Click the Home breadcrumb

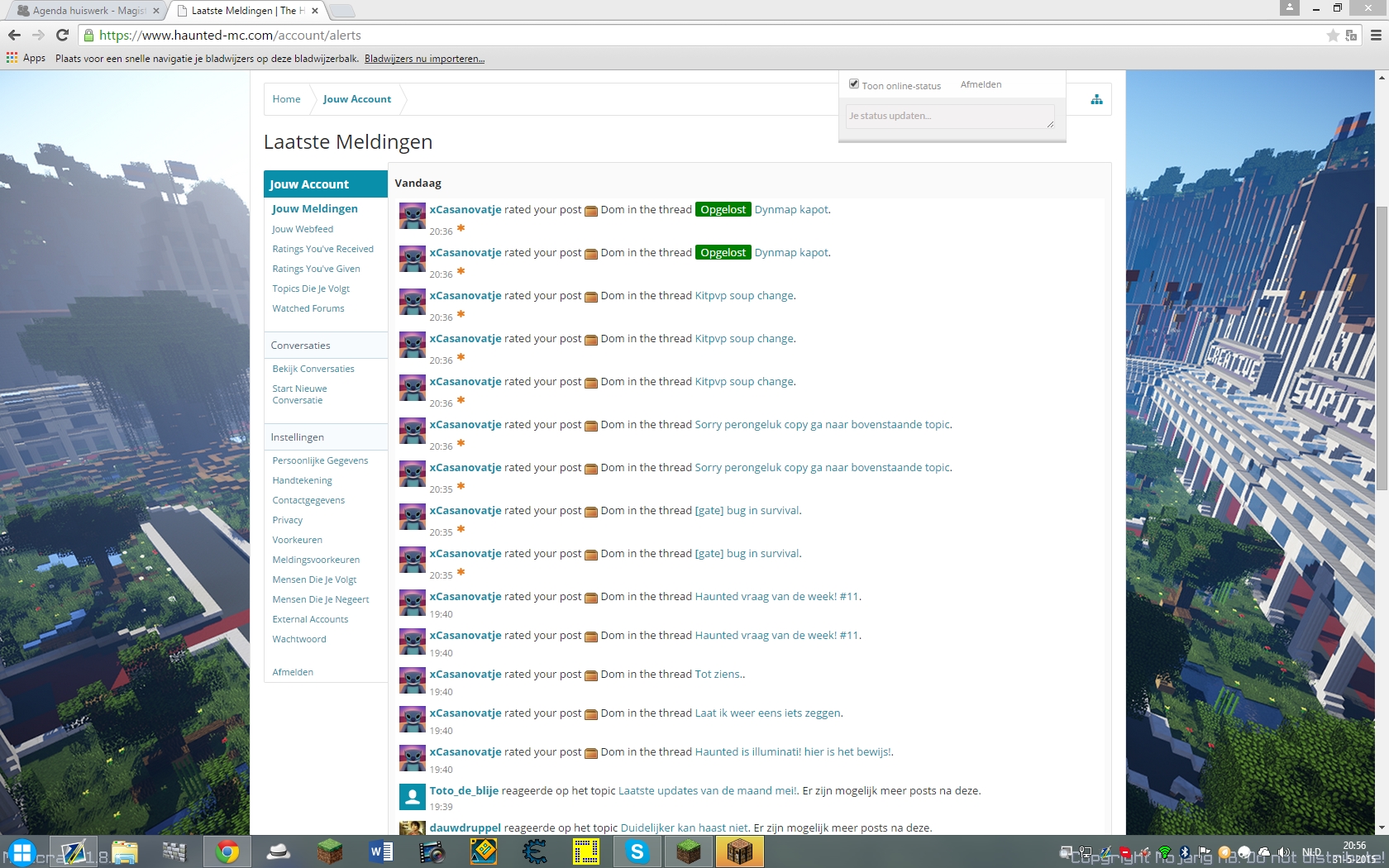[x=286, y=99]
